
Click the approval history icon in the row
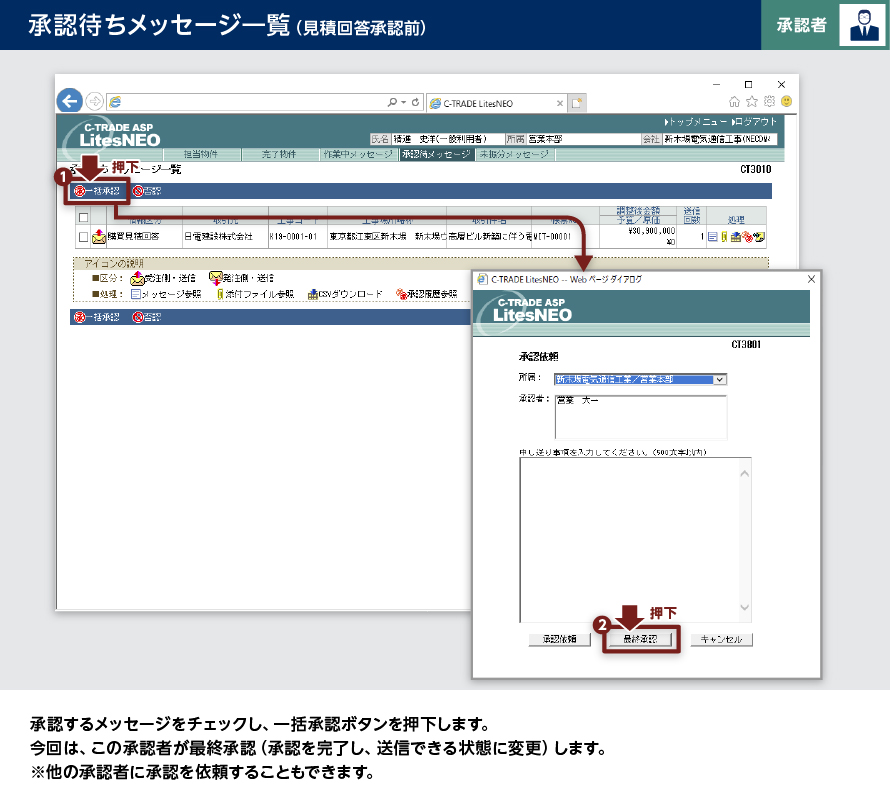click(746, 237)
